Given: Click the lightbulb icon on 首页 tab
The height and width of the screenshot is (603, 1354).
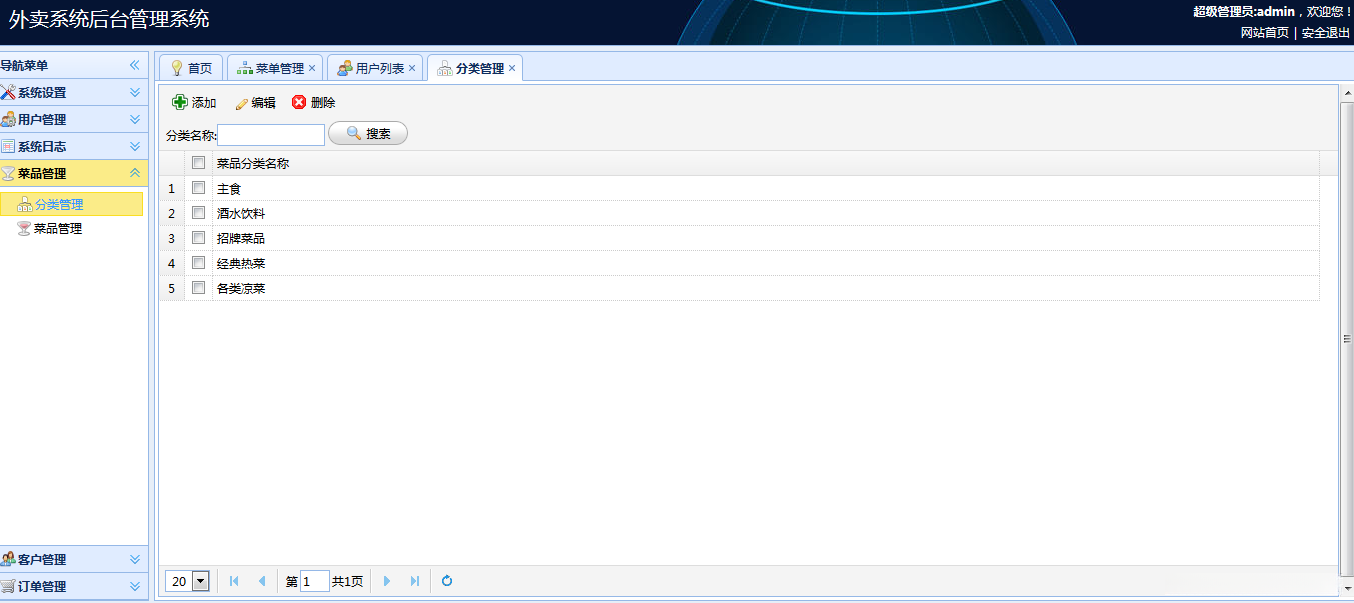Looking at the screenshot, I should pos(177,68).
